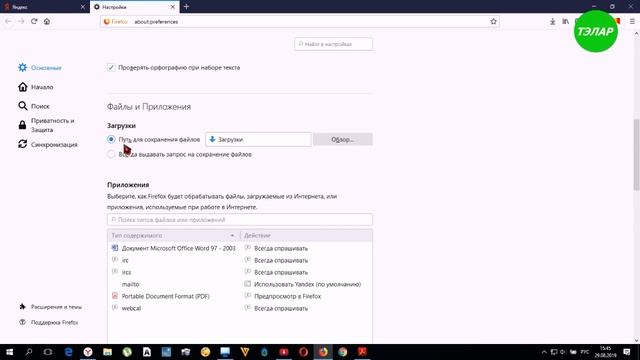Open action dropdown for the irc row
Image resolution: width=640 pixels, height=360 pixels.
[306, 260]
